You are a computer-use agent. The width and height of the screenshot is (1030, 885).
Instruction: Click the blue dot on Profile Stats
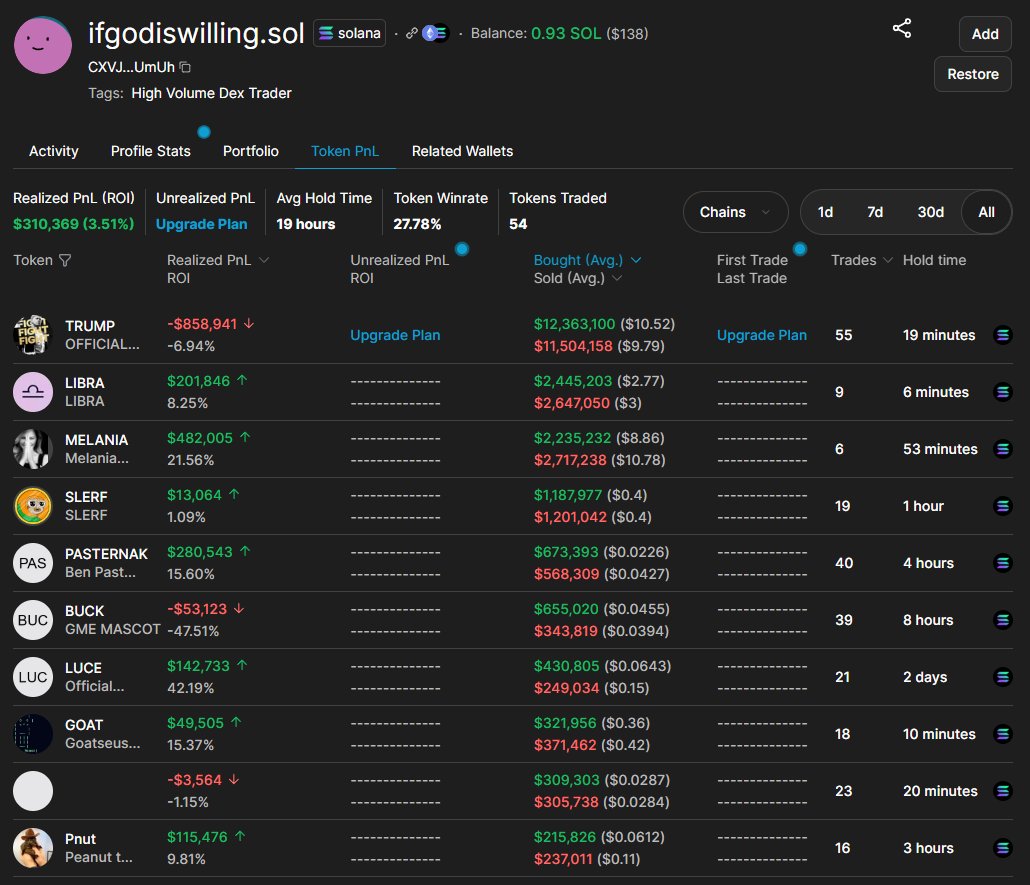pyautogui.click(x=204, y=132)
